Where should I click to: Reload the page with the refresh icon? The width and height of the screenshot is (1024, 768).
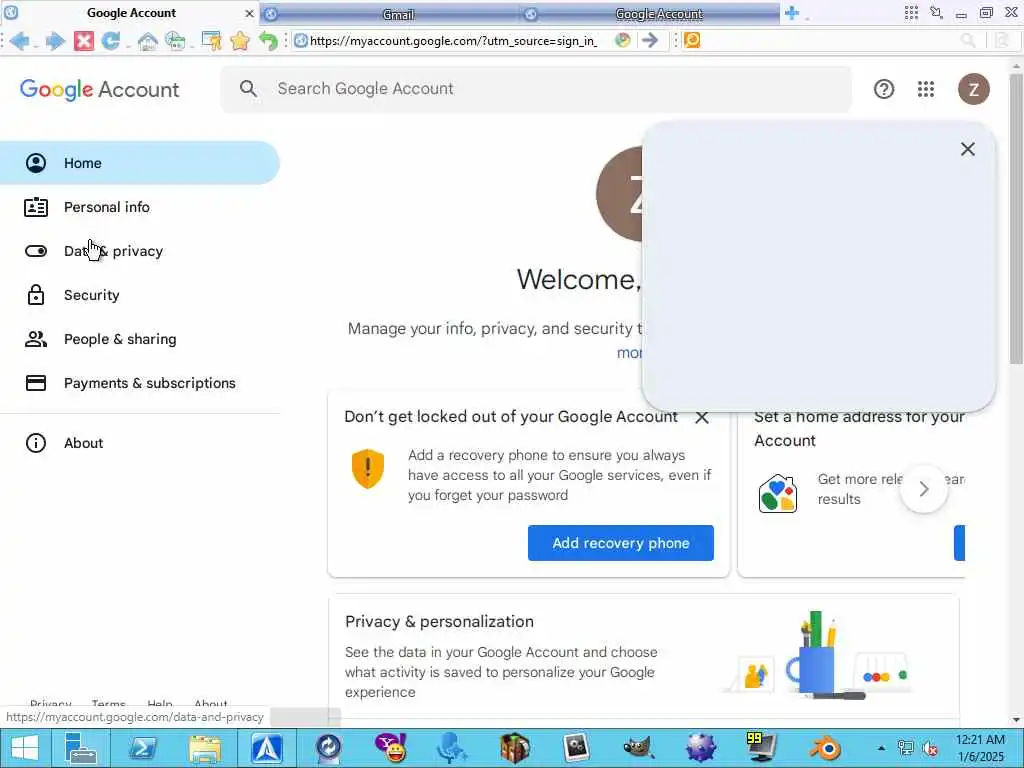coord(111,40)
